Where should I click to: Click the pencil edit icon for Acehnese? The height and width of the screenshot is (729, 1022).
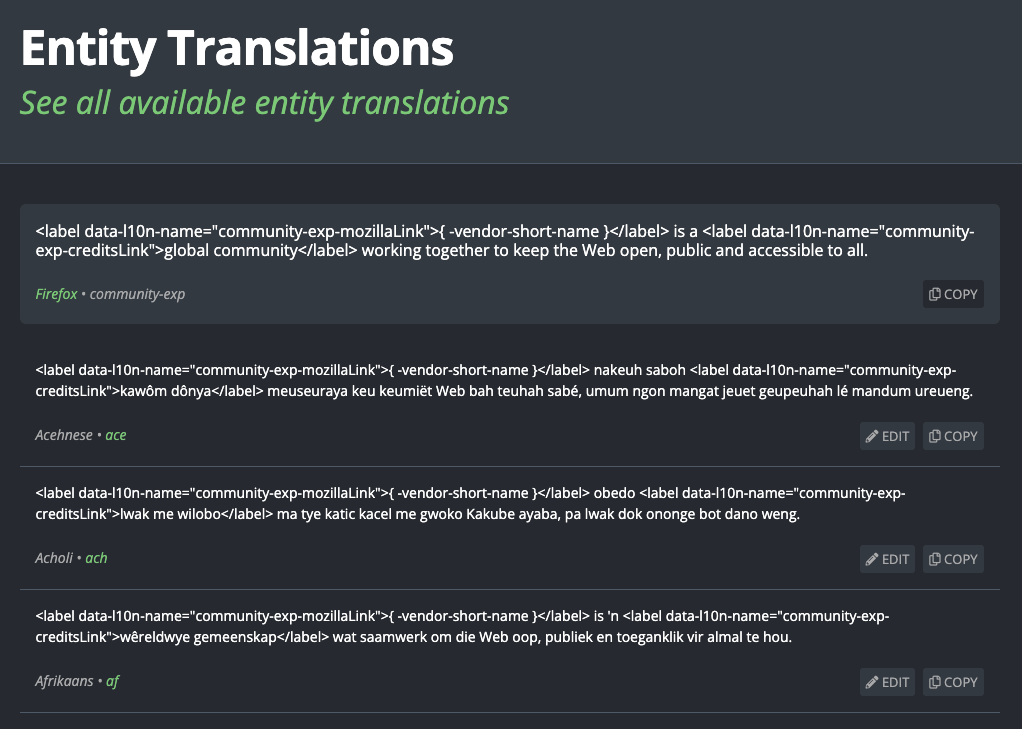pos(869,436)
